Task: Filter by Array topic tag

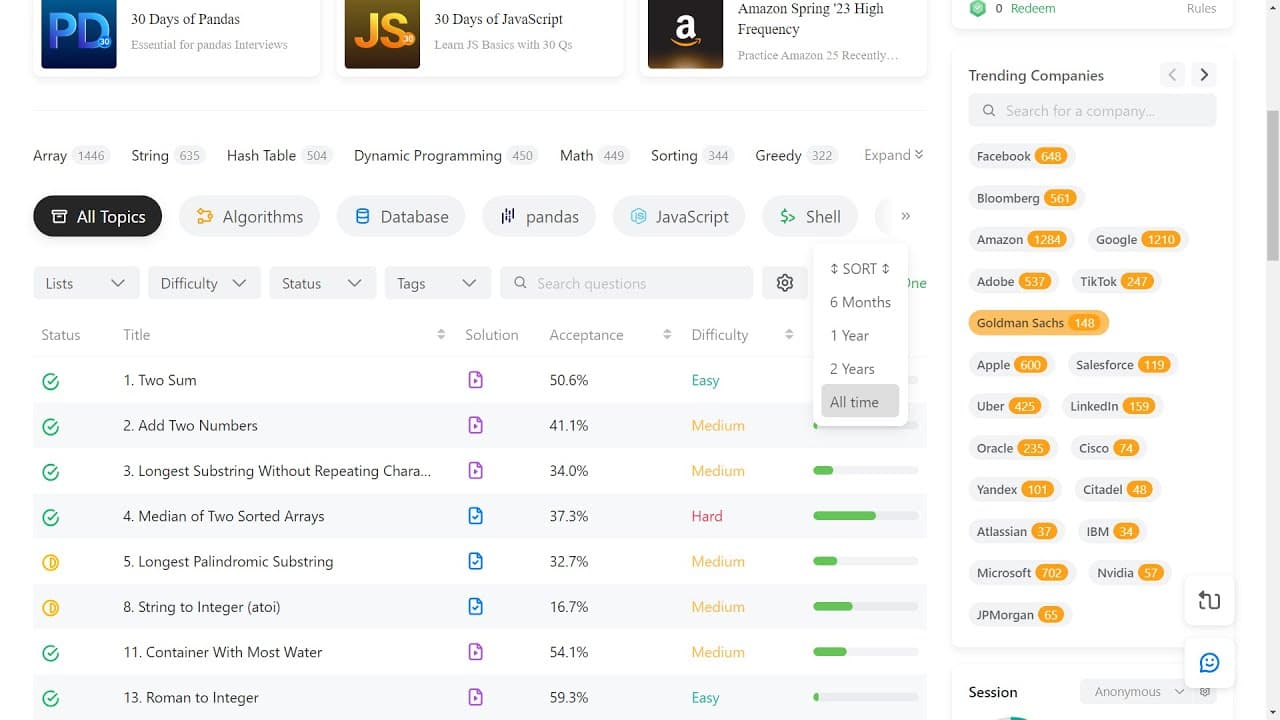Action: [70, 155]
